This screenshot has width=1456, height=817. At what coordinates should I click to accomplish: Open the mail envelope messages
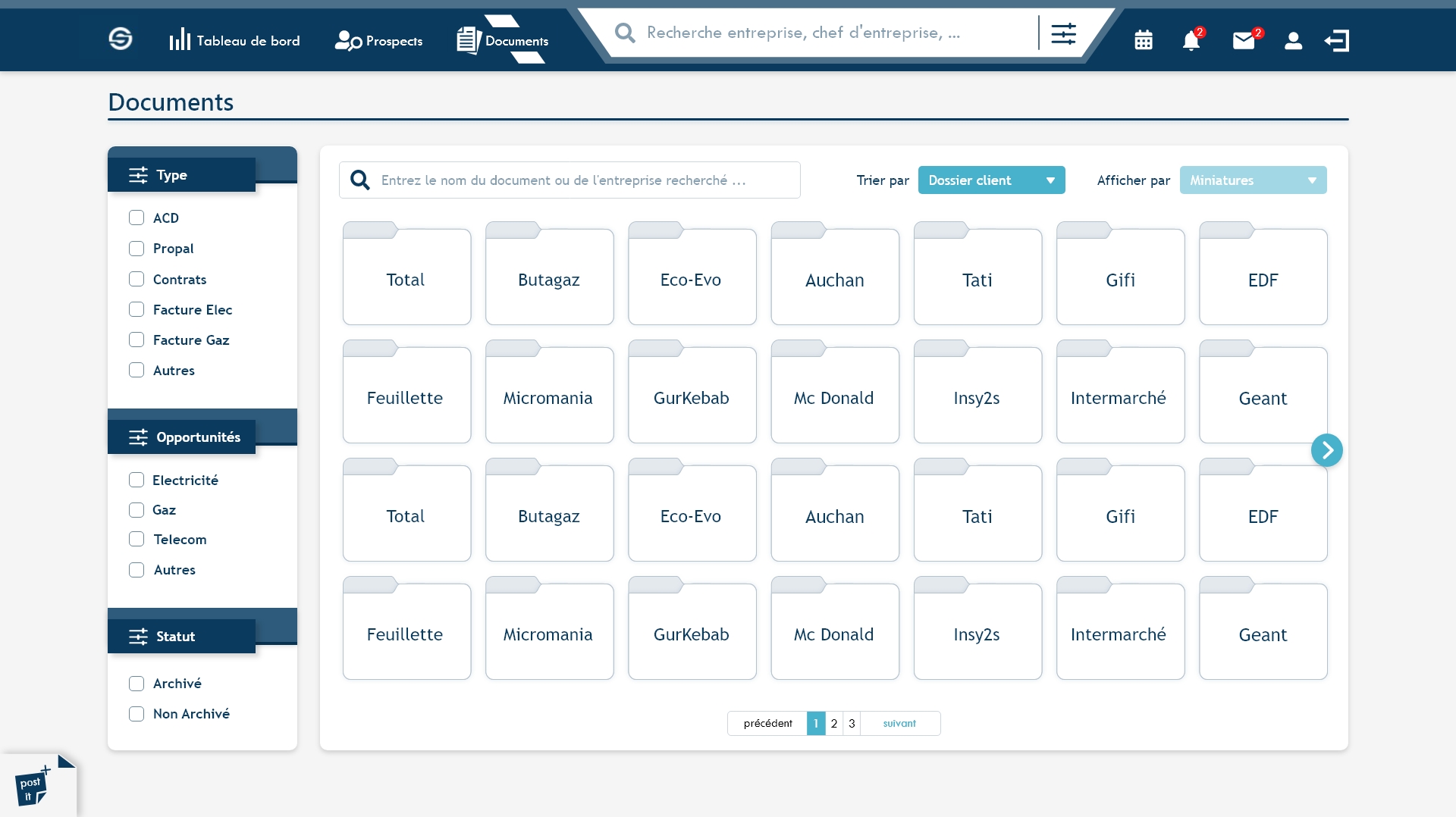1244,39
